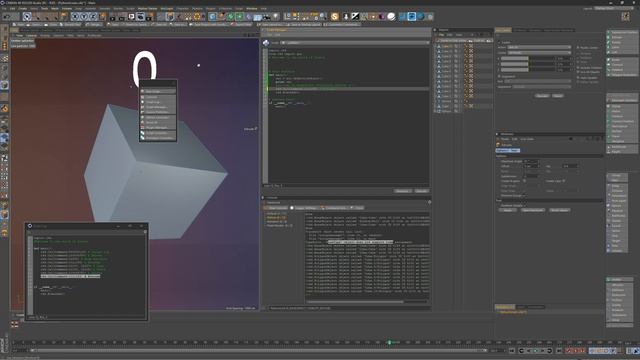
Task: Click the Python logo icon in Script Manager
Action: pyautogui.click(x=266, y=43)
